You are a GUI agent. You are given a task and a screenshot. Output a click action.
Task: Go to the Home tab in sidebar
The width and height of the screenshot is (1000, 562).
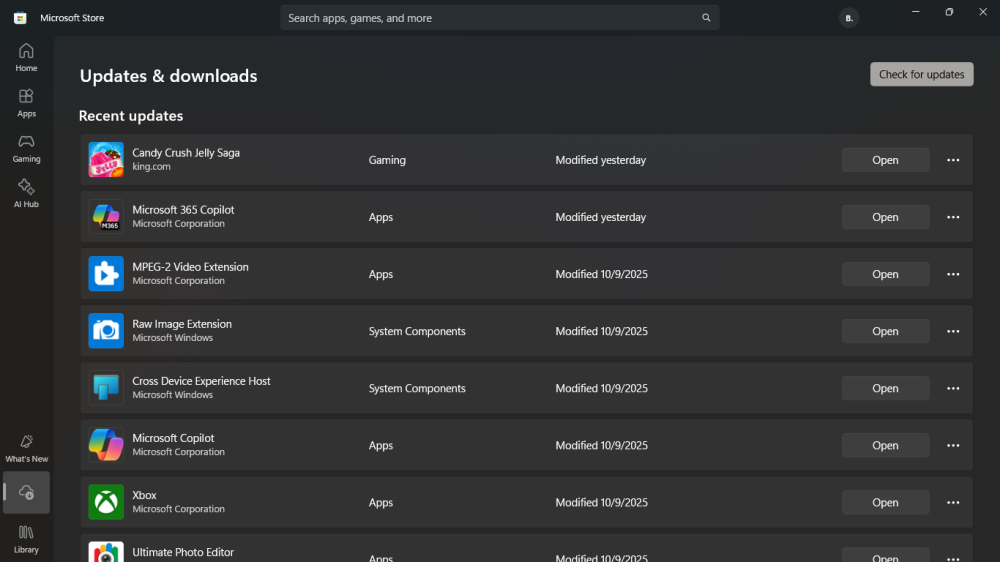tap(26, 57)
